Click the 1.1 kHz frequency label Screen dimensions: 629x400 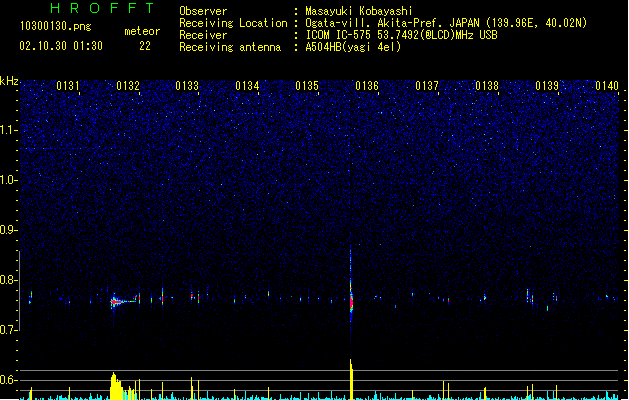point(8,130)
